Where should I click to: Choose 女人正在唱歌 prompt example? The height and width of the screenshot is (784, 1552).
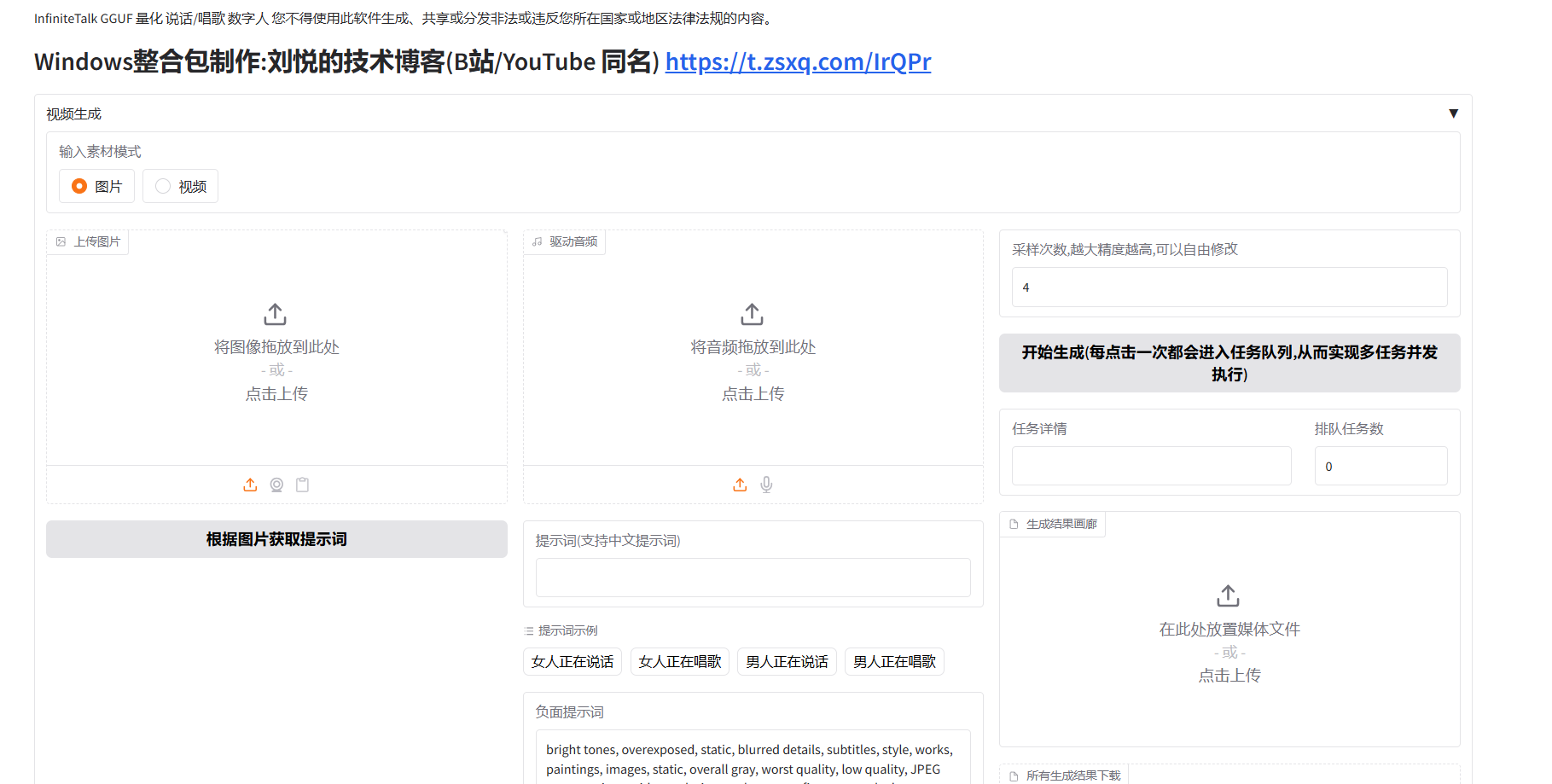click(679, 662)
